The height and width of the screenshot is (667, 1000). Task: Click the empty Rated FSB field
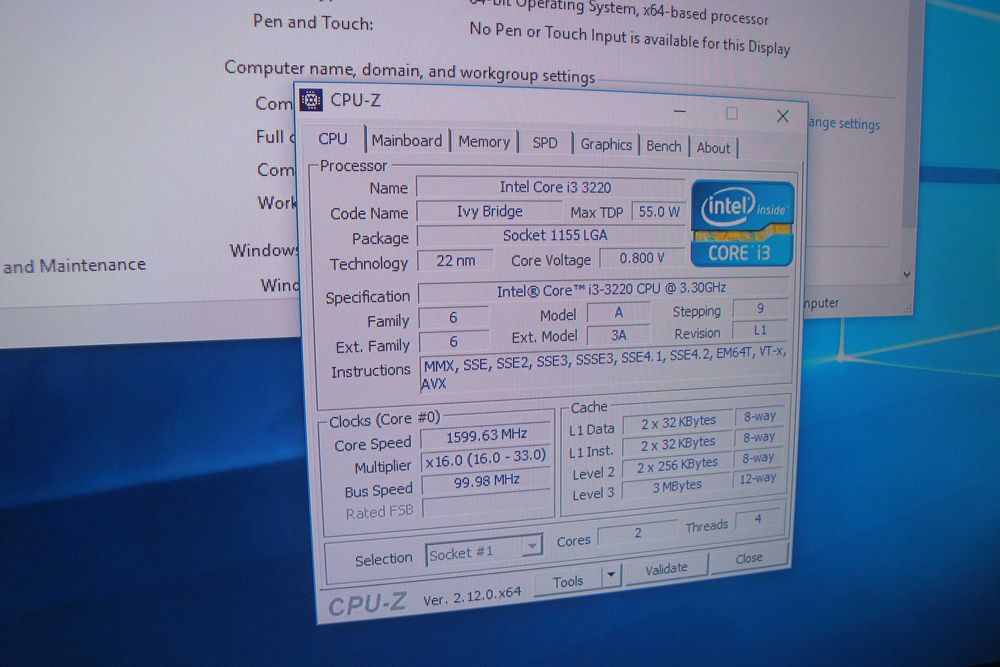(487, 505)
